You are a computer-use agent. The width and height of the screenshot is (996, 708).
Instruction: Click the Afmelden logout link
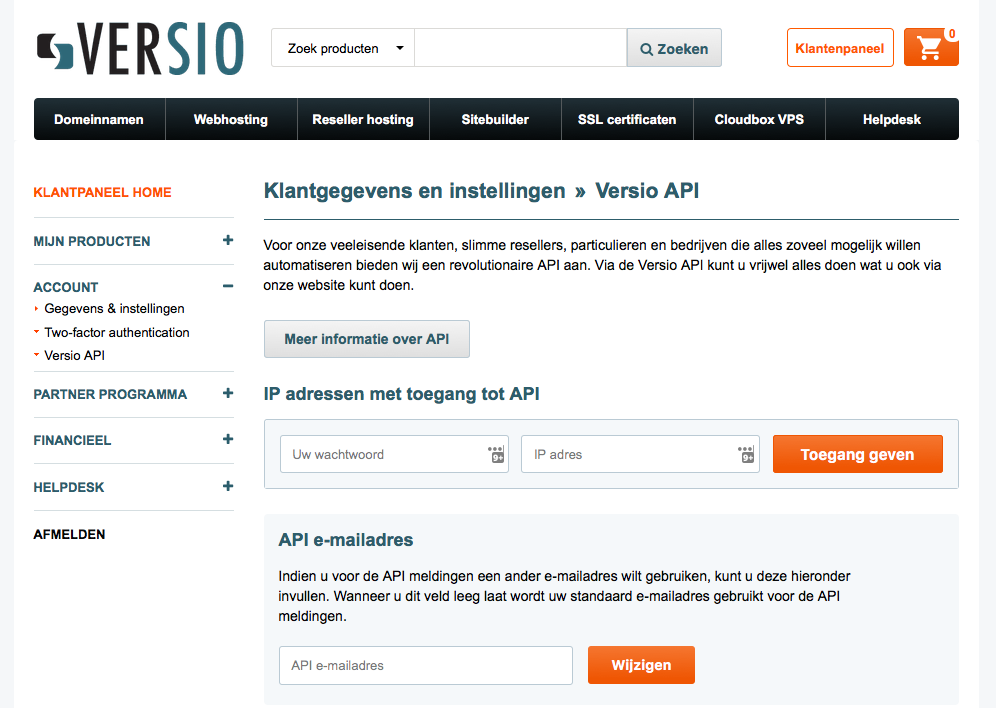[x=69, y=535]
